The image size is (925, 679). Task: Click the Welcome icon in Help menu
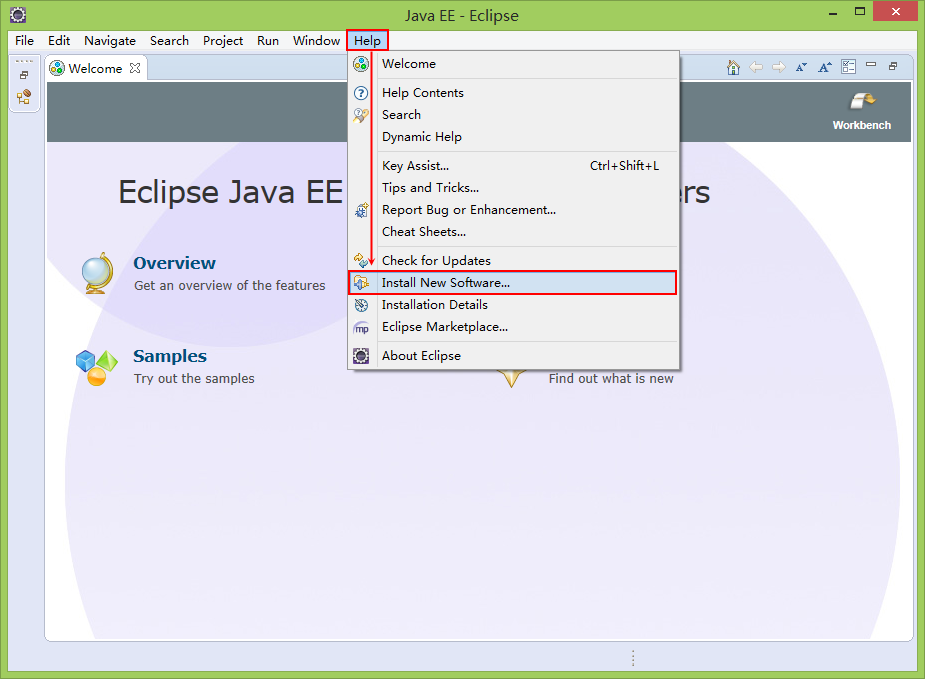(x=361, y=64)
